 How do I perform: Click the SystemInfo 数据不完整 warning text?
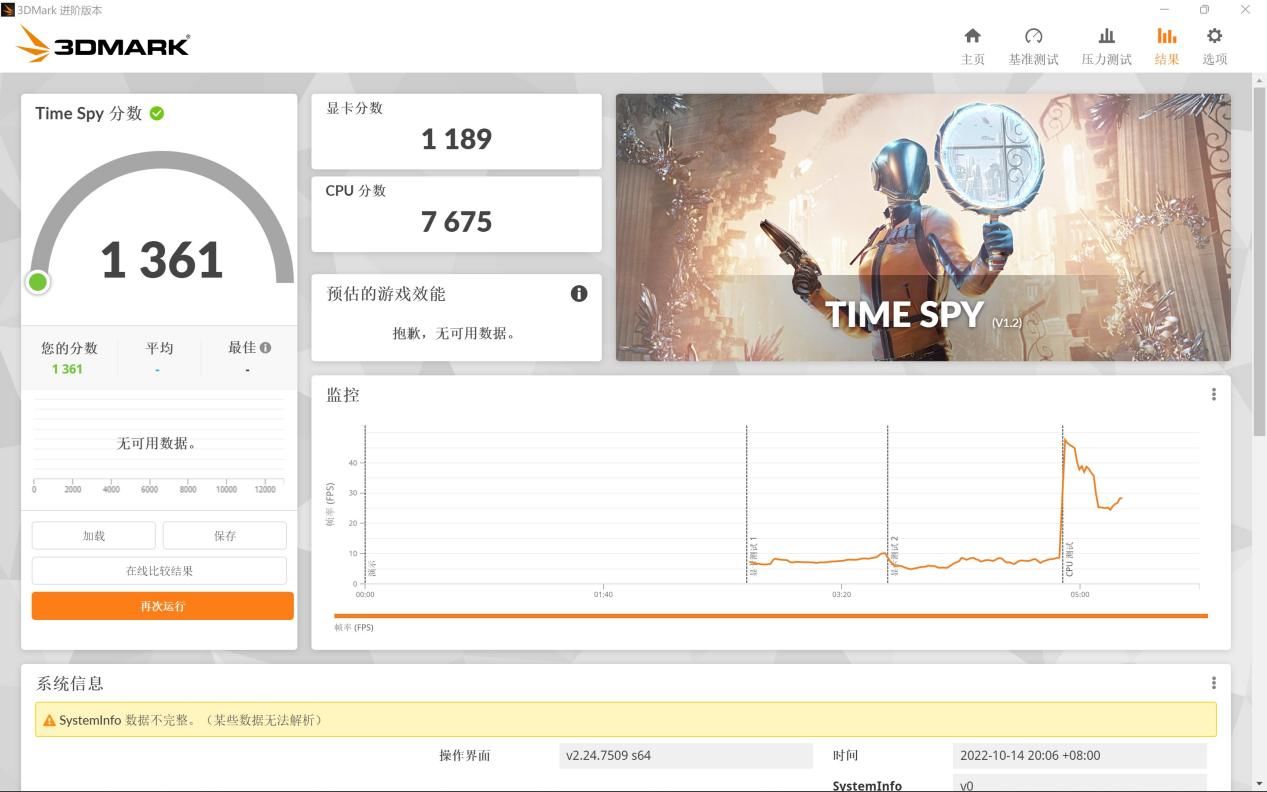pyautogui.click(x=190, y=720)
